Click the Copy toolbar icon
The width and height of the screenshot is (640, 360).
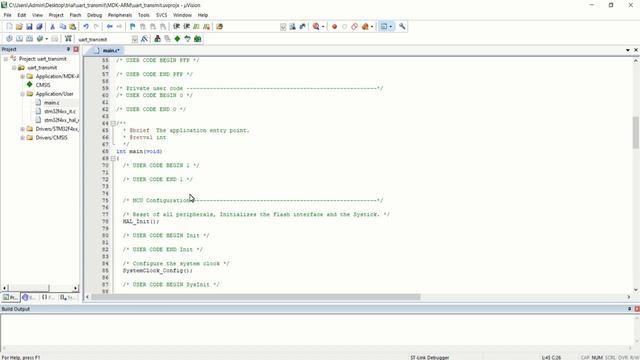tap(62, 27)
